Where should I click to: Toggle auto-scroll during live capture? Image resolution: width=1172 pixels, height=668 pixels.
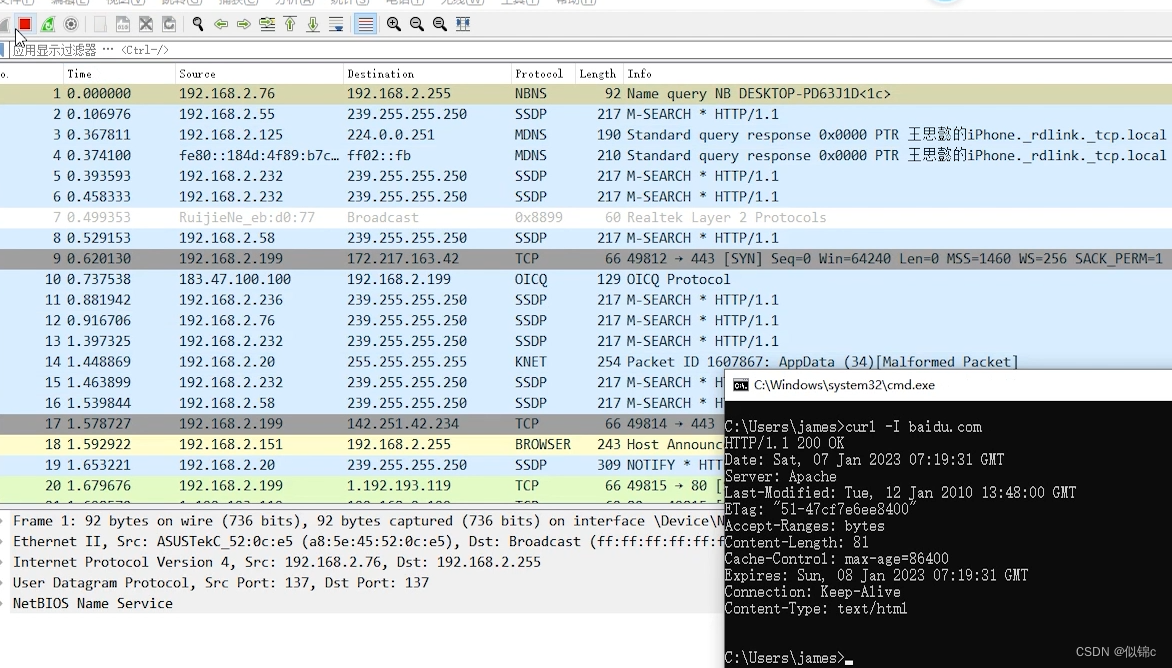(x=336, y=25)
